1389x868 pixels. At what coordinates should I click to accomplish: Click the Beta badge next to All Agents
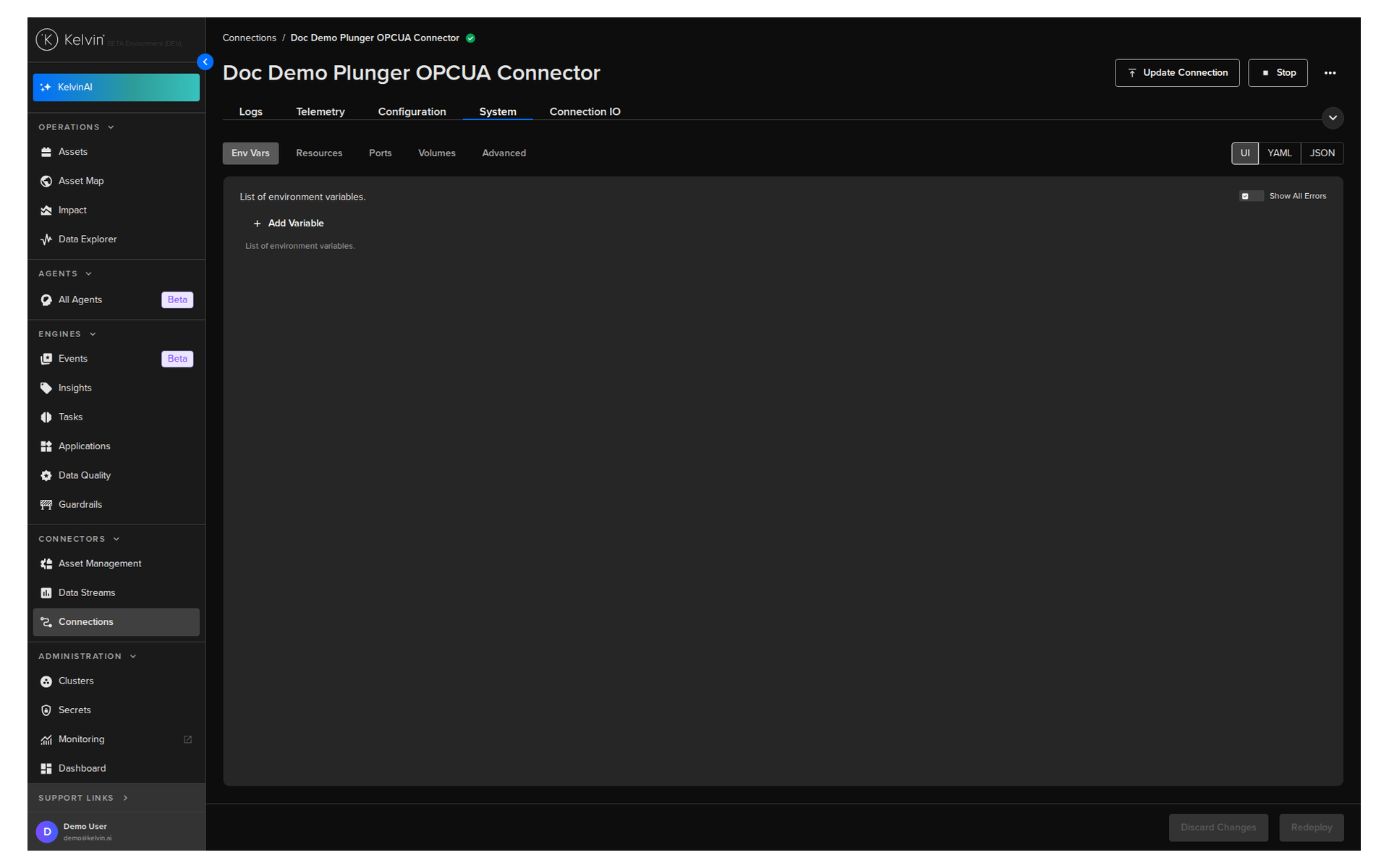coord(177,300)
